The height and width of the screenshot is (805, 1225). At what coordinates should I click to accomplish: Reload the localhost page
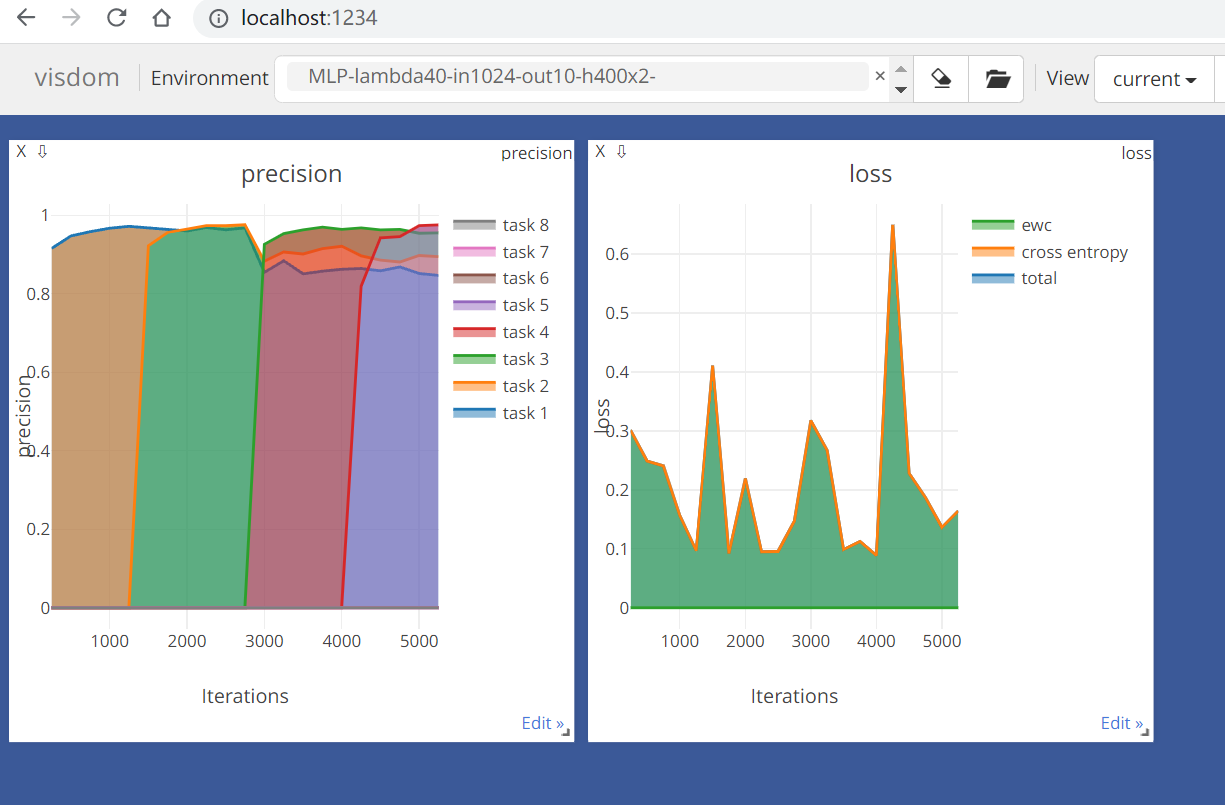[x=117, y=18]
